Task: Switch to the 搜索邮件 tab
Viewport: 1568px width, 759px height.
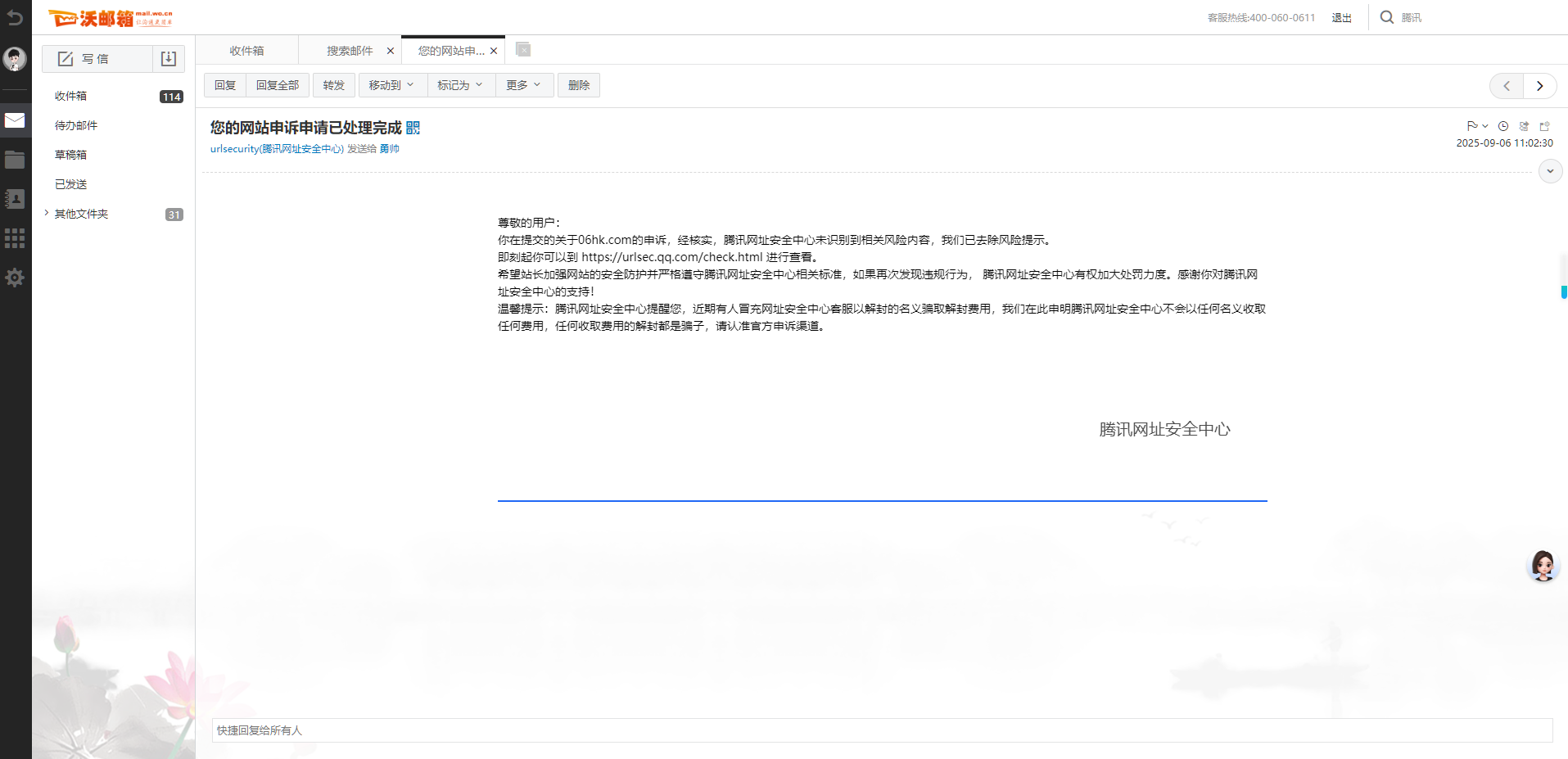Action: coord(350,51)
